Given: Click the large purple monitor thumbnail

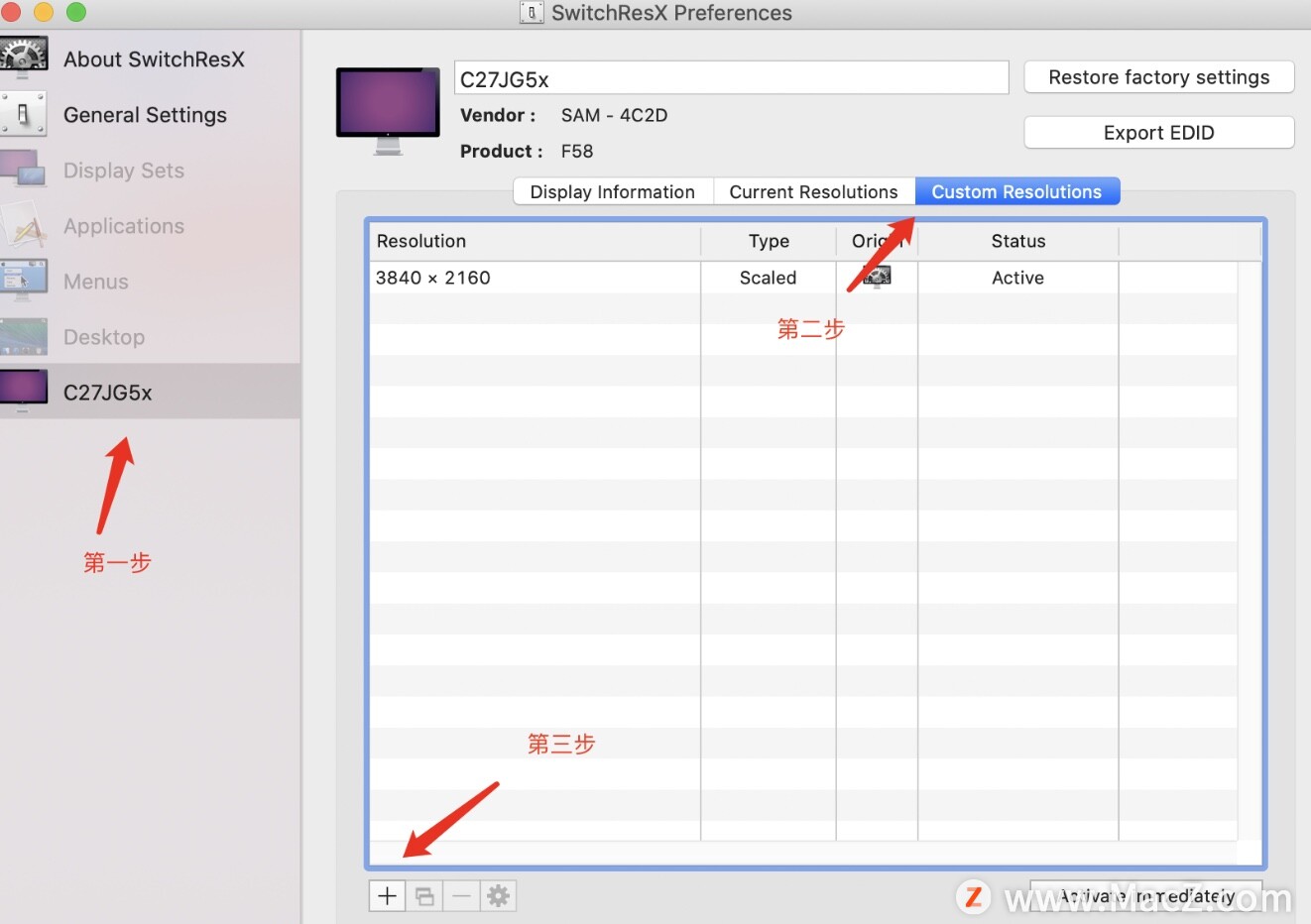Looking at the screenshot, I should pos(388,111).
